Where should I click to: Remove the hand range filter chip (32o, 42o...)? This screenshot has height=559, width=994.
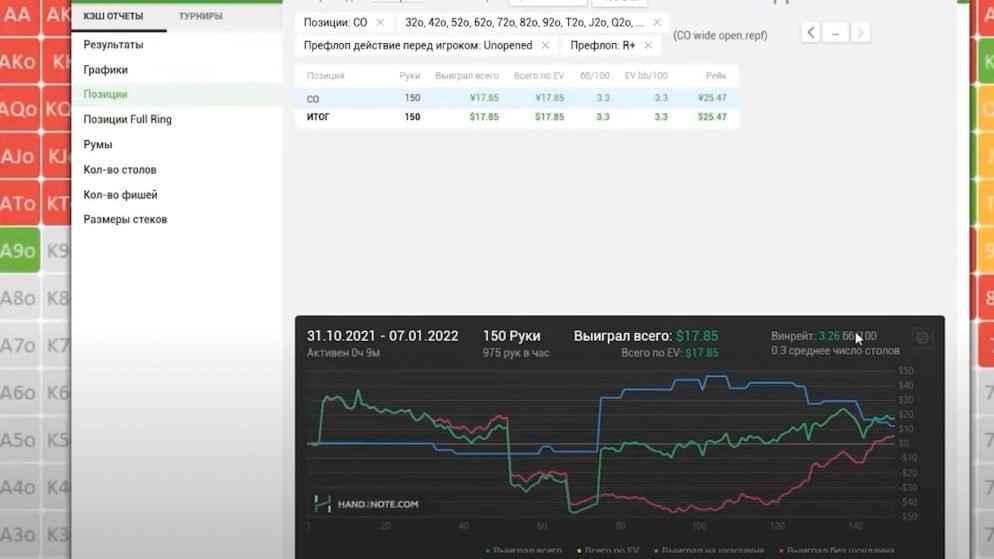pyautogui.click(x=657, y=22)
